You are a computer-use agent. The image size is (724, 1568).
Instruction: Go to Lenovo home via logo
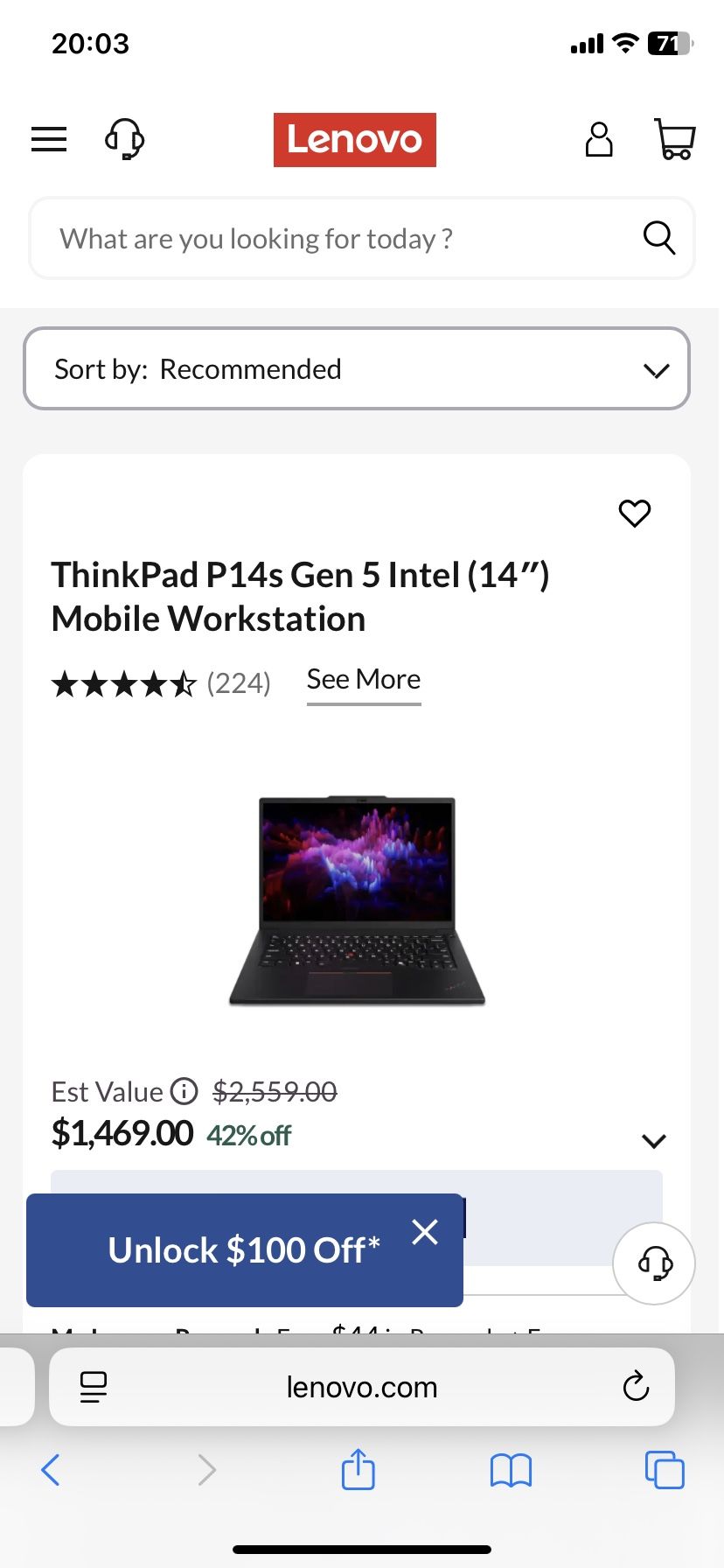click(x=354, y=139)
